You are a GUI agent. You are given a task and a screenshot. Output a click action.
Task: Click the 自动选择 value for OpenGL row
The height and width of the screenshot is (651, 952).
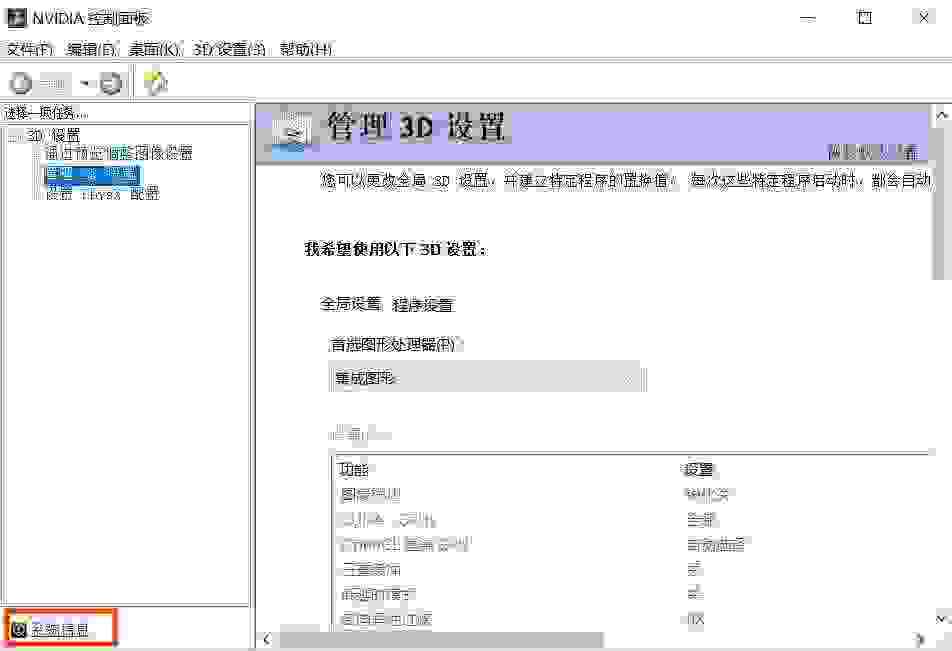(x=716, y=544)
